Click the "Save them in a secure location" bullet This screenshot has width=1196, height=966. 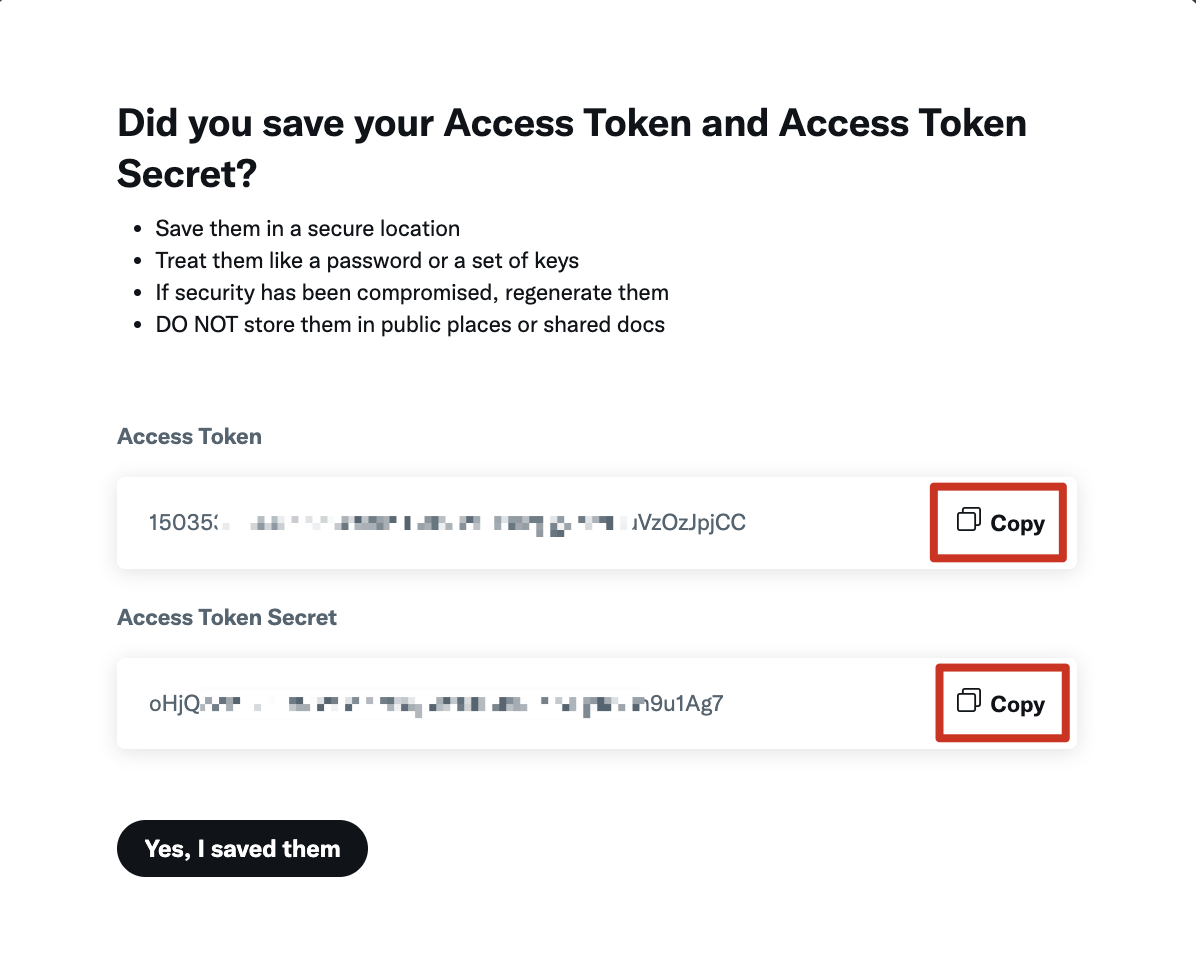(x=307, y=229)
